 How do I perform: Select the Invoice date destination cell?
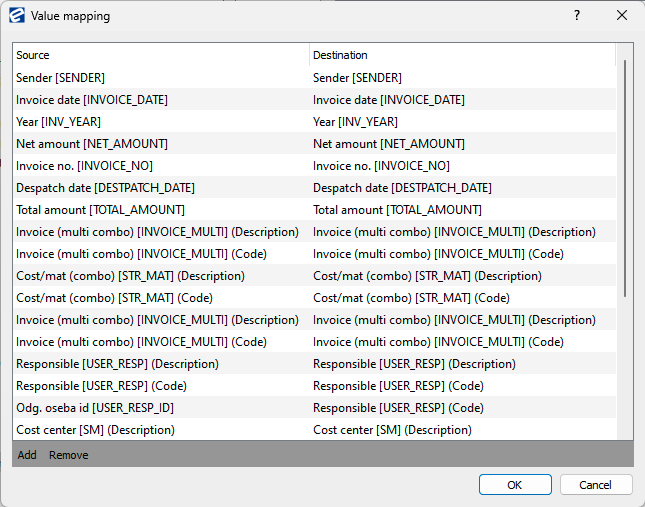tap(388, 99)
